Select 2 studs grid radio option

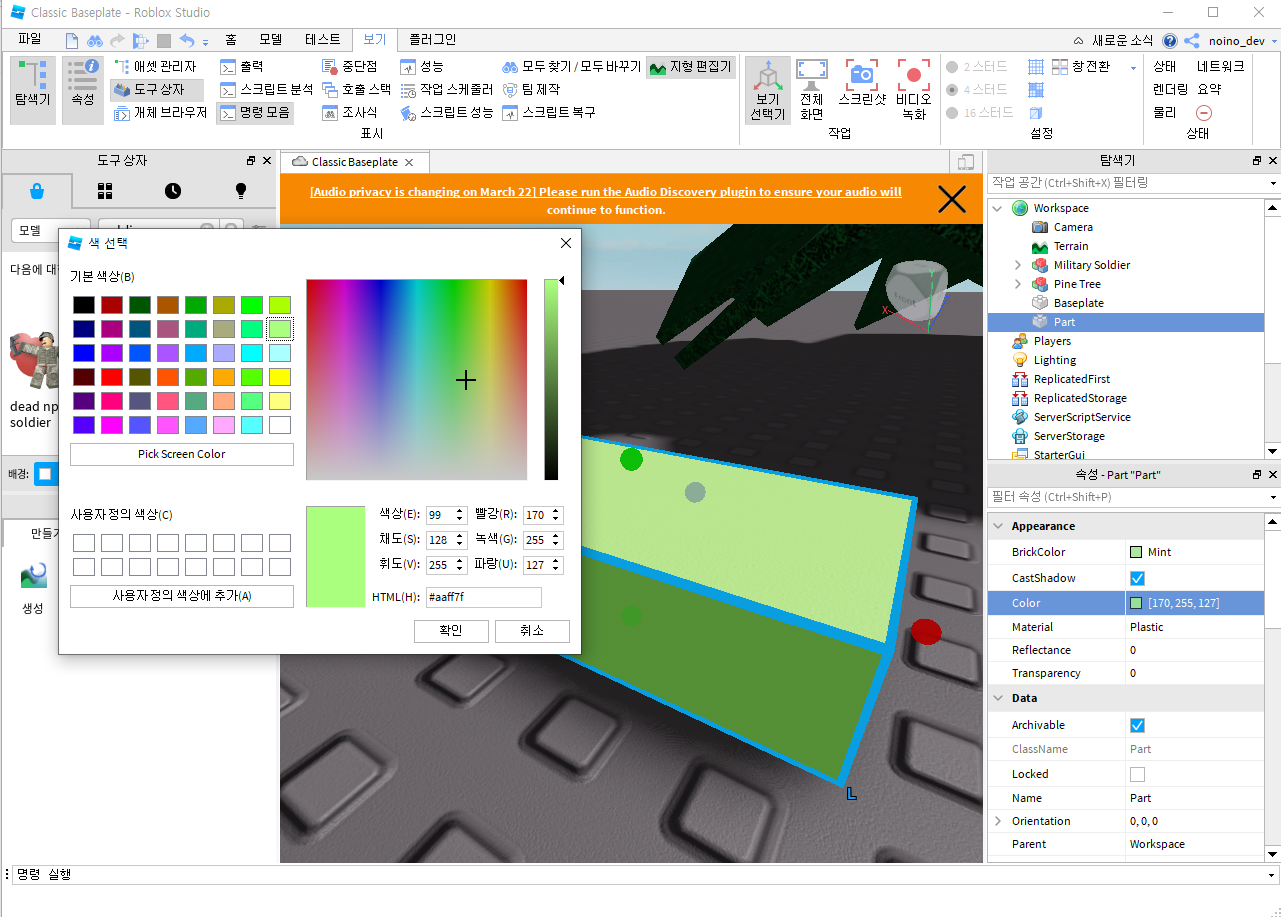tap(979, 66)
